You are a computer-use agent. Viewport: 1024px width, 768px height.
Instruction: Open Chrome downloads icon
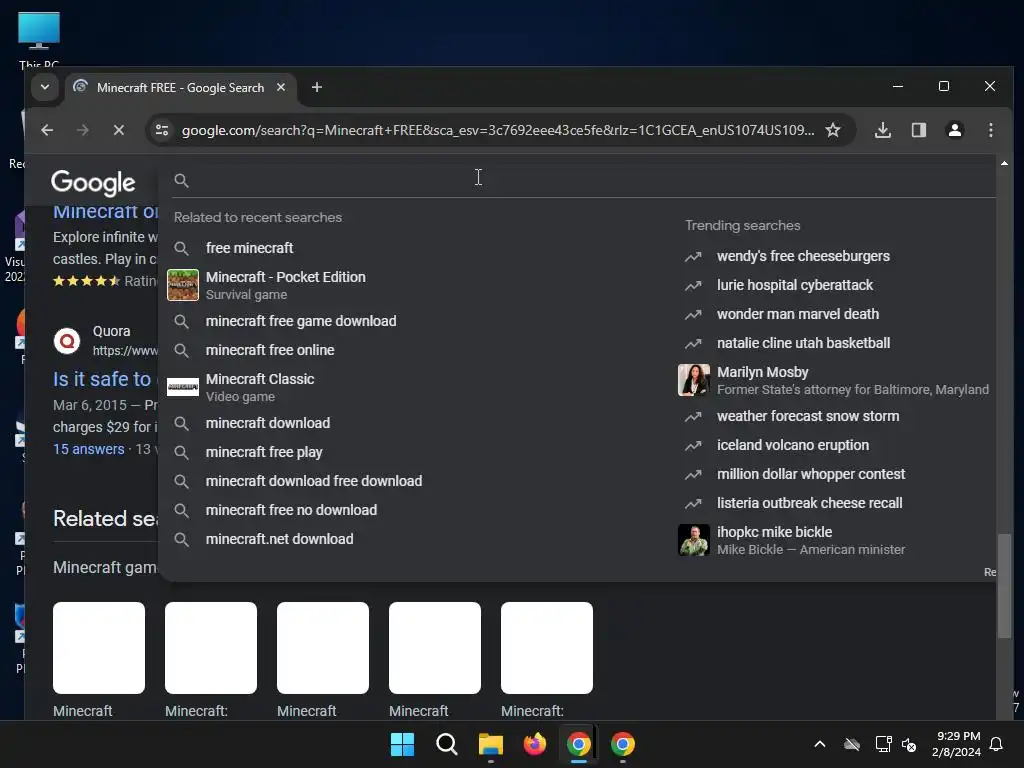pyautogui.click(x=883, y=130)
